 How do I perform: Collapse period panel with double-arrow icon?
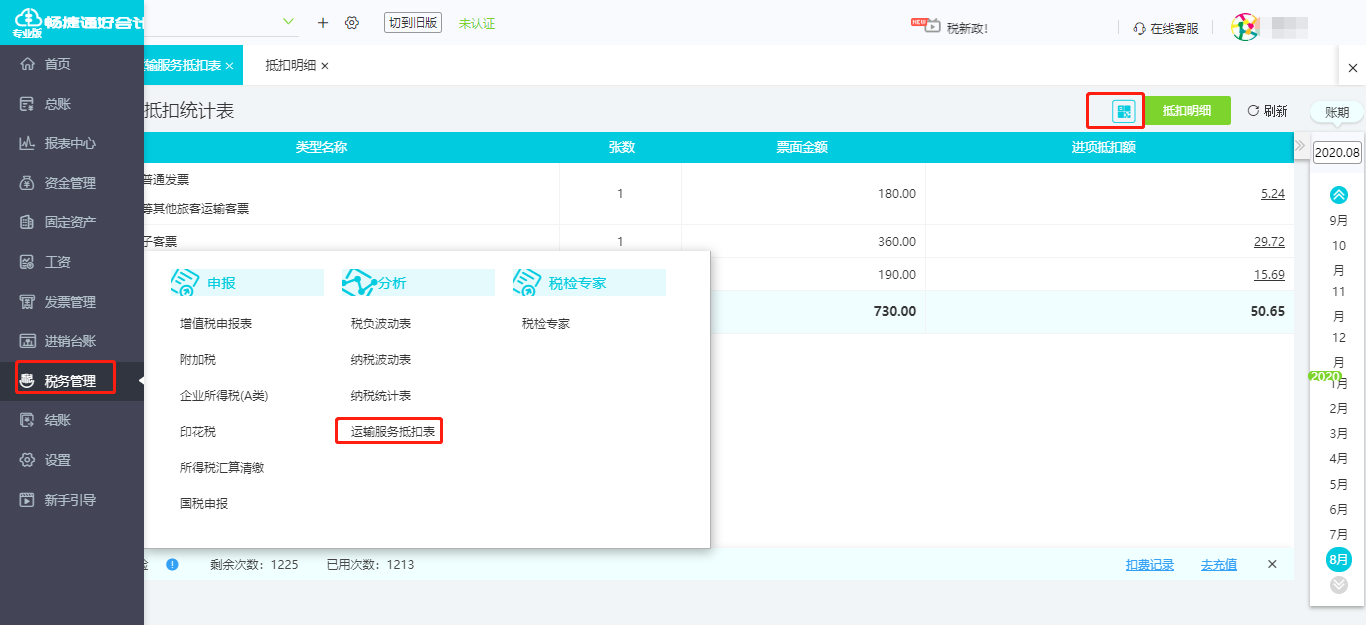coord(1300,146)
